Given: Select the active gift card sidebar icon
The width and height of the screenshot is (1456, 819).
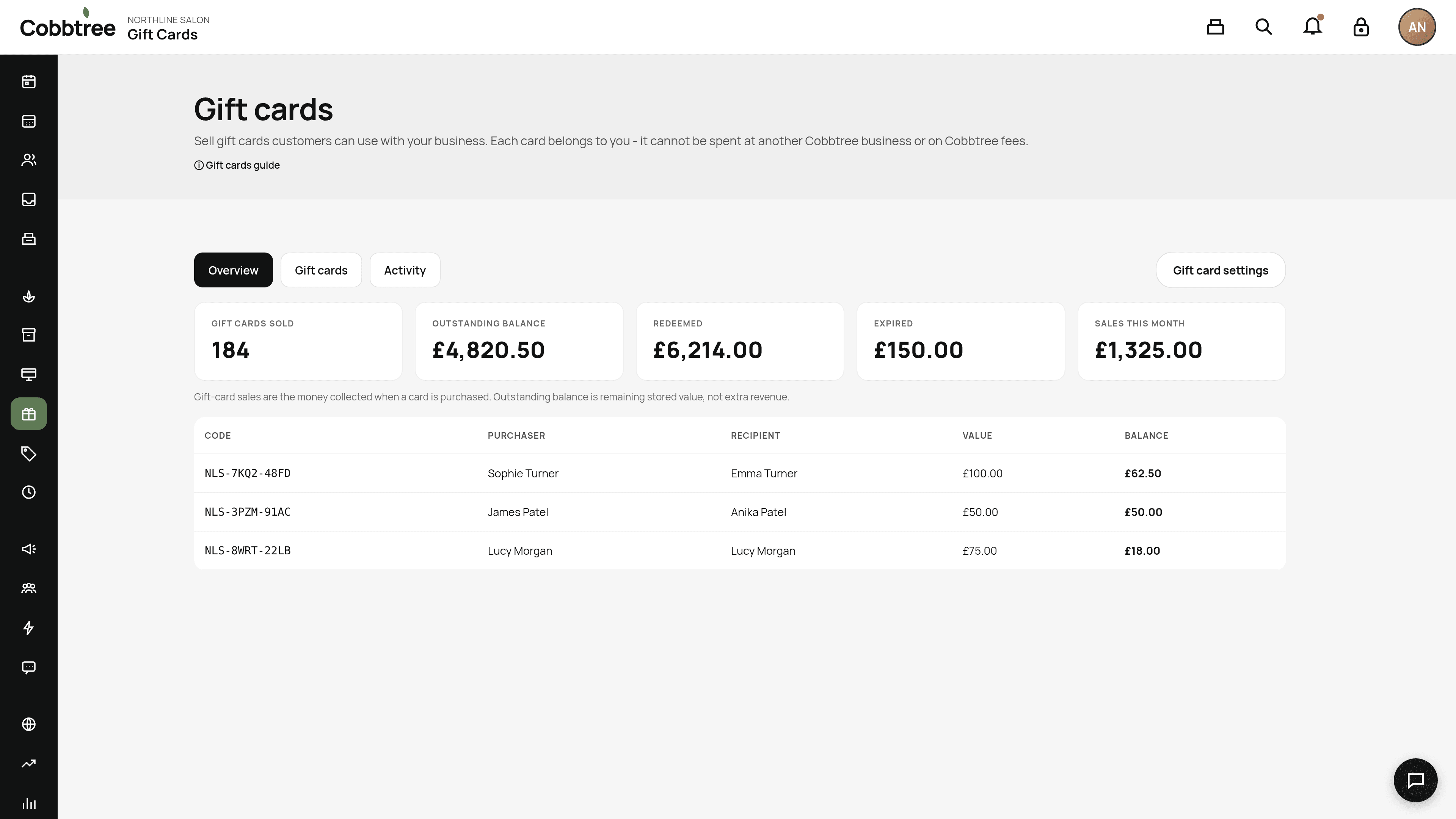Looking at the screenshot, I should [x=29, y=414].
